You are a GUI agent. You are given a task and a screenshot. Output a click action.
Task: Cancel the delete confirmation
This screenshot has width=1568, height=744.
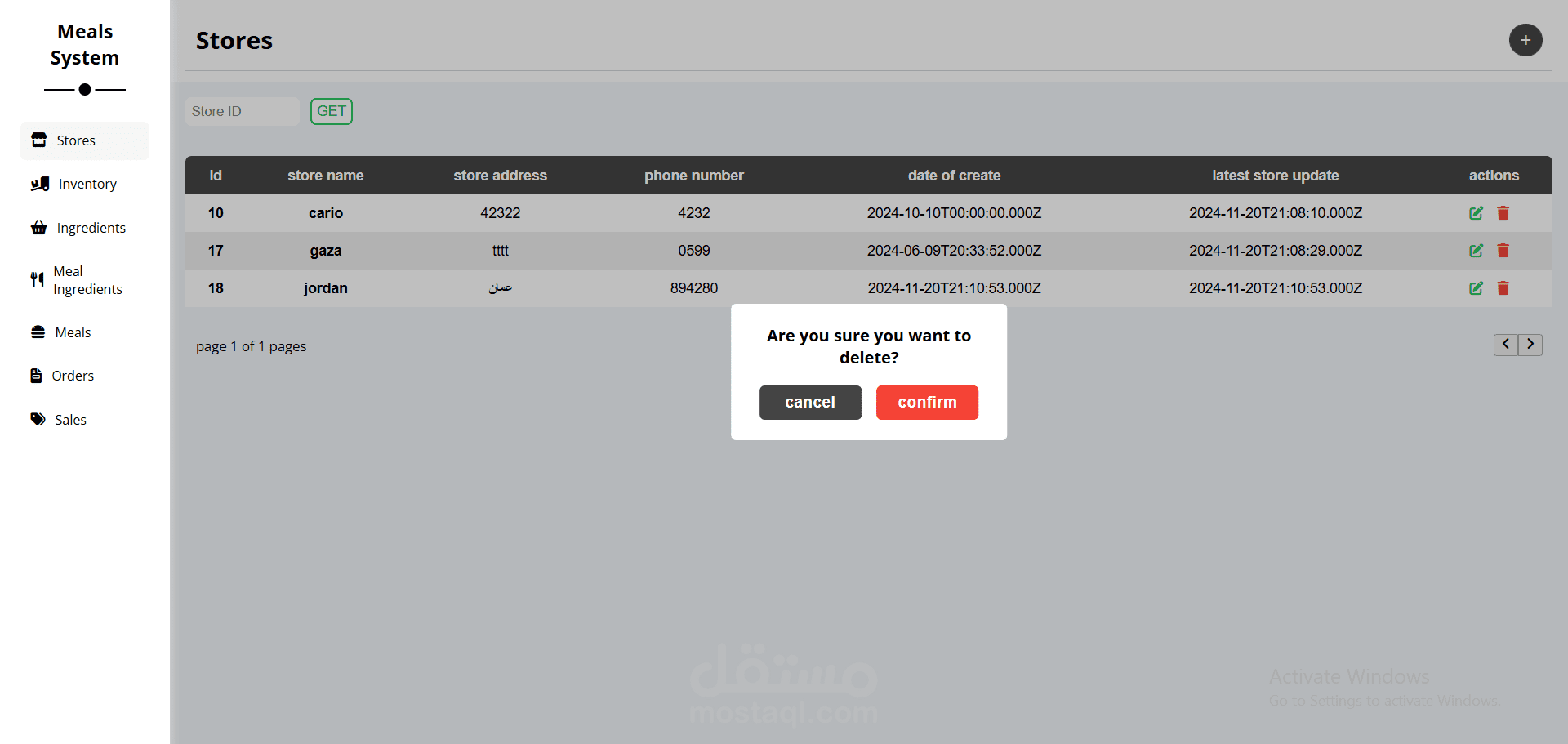pos(810,403)
